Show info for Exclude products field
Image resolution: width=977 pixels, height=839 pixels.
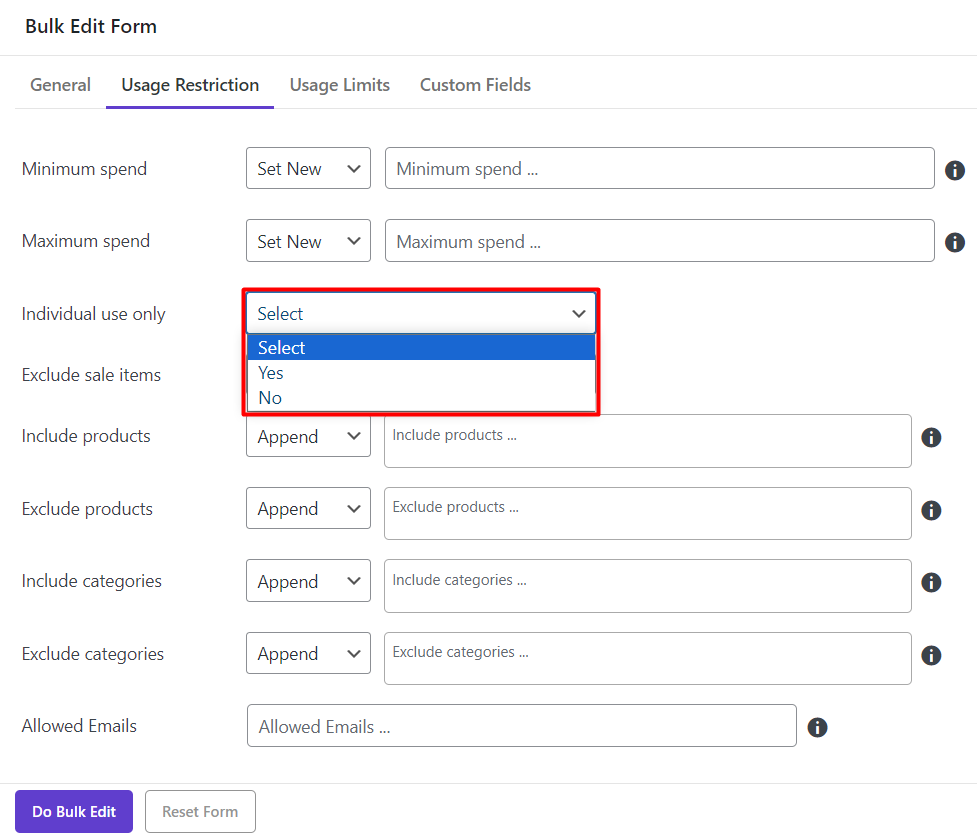[x=931, y=510]
